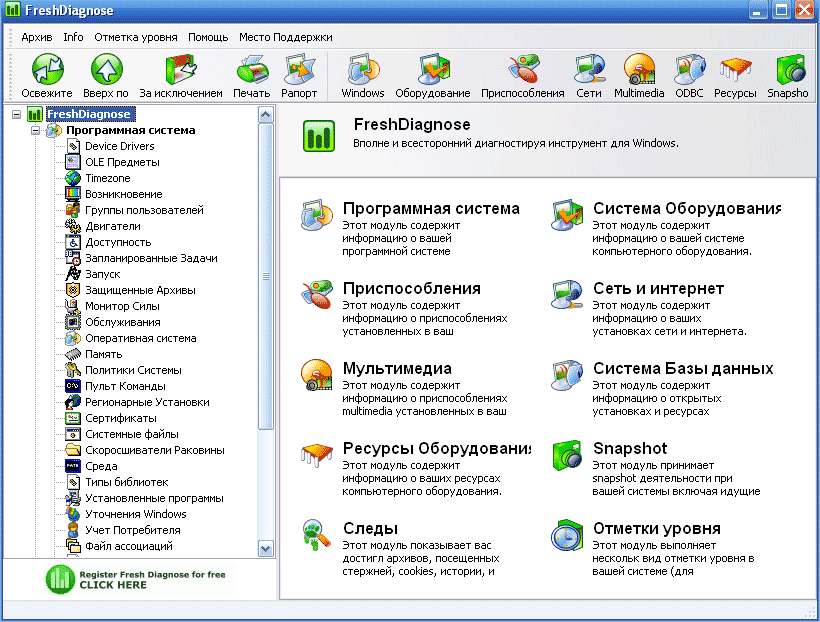The width and height of the screenshot is (820, 622).
Task: Select OLE Предметы tree item
Action: coord(122,162)
